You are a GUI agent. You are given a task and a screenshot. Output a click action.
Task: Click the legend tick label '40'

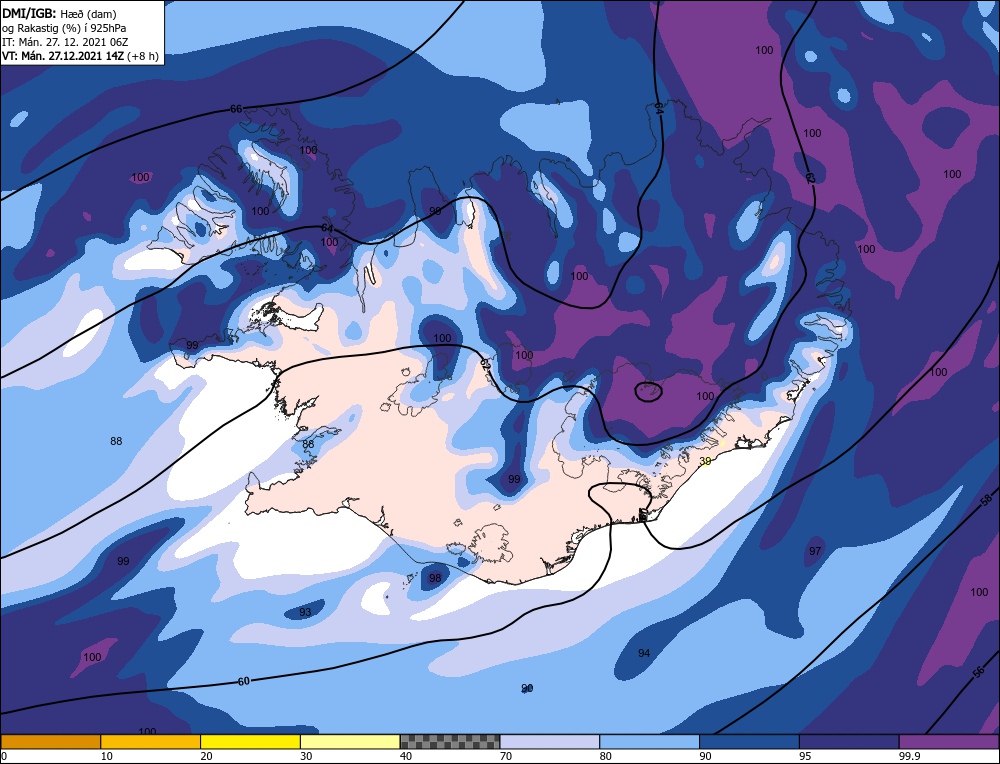pyautogui.click(x=406, y=756)
